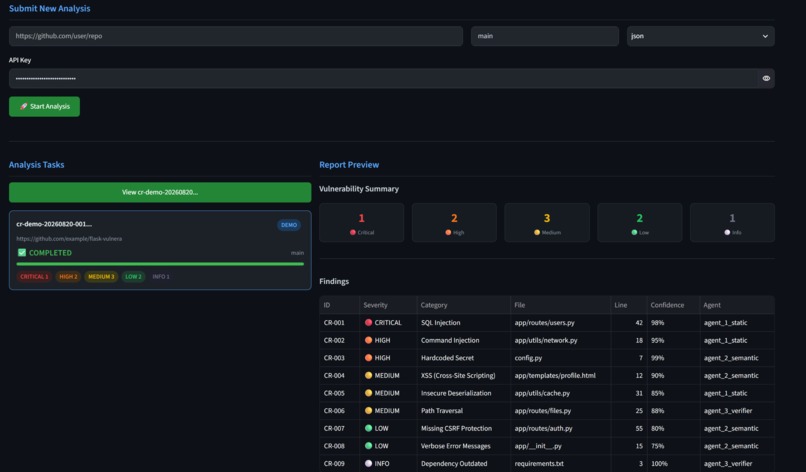
Task: Click file path app/utils/cache.py
Action: point(542,393)
